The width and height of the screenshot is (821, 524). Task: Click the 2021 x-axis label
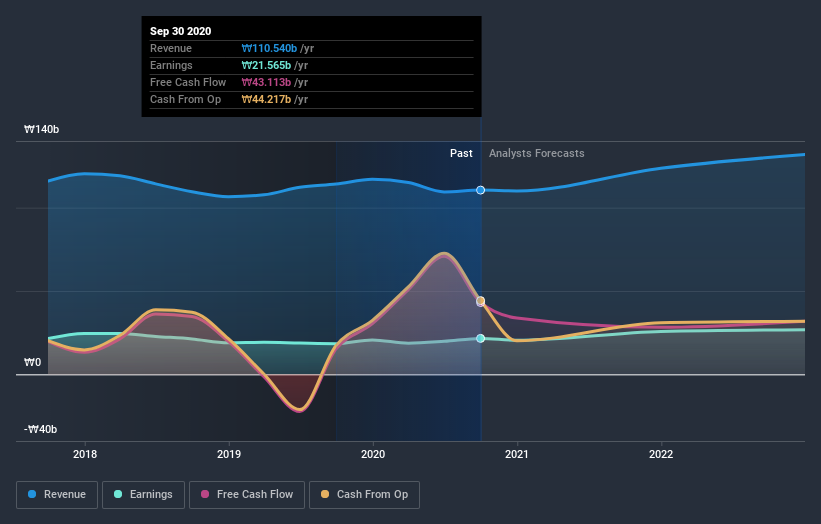(x=517, y=454)
